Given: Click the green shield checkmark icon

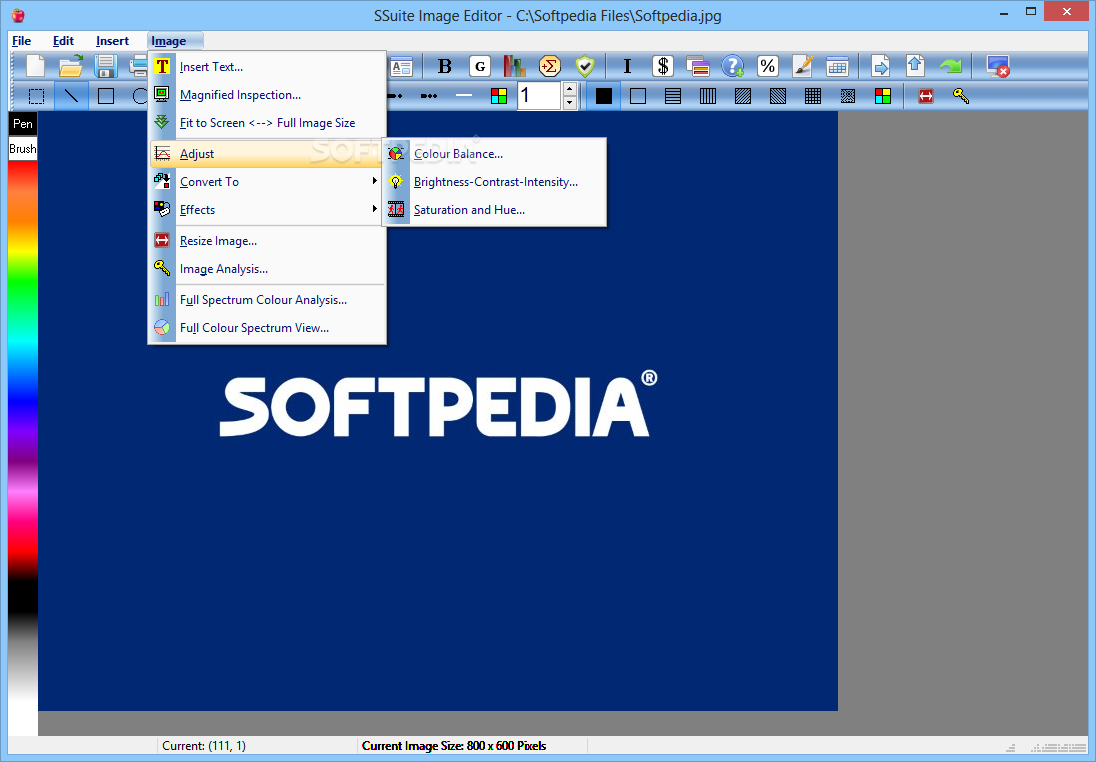Looking at the screenshot, I should [x=585, y=66].
